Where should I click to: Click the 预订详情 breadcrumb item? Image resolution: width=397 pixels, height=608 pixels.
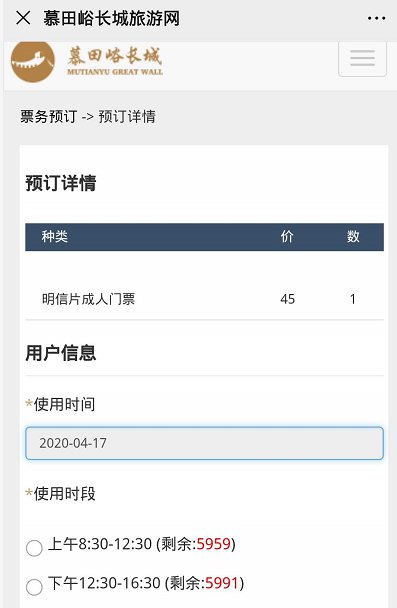(127, 116)
